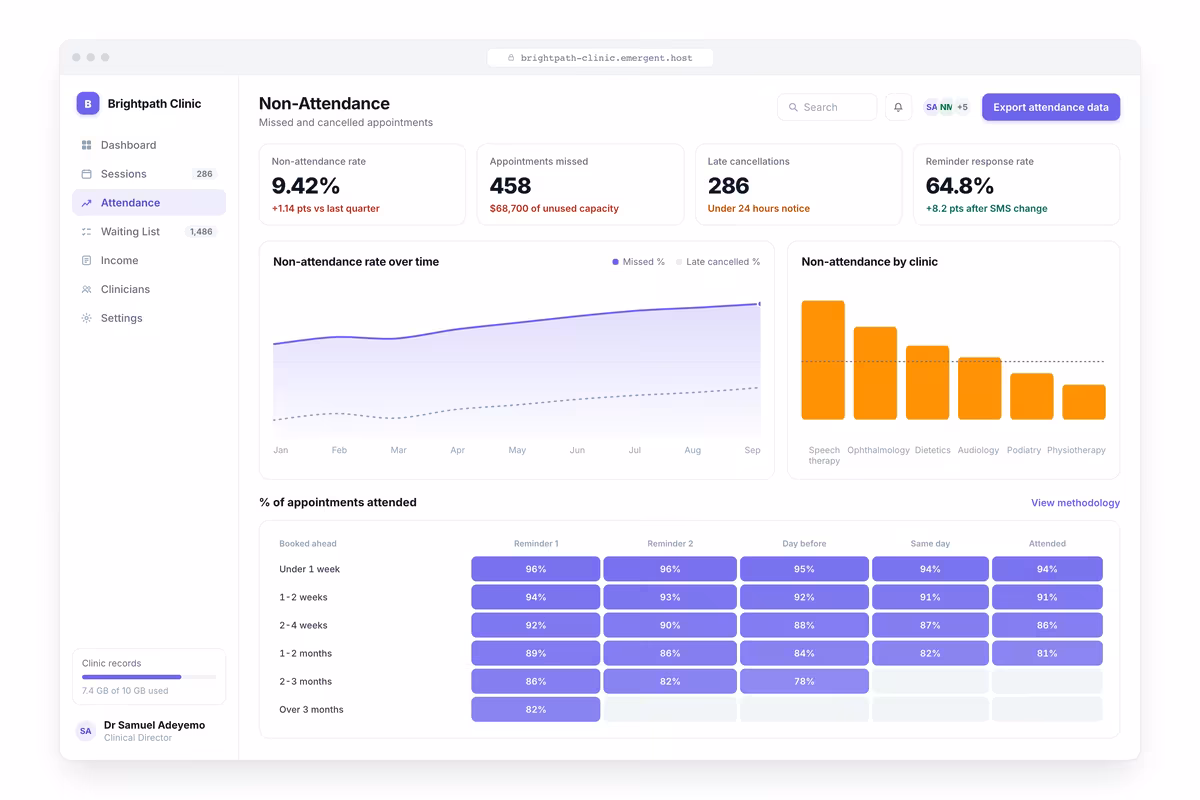Screen dimensions: 1200x800
Task: Click the Over 3 months Reminder 1 cell
Action: [536, 709]
